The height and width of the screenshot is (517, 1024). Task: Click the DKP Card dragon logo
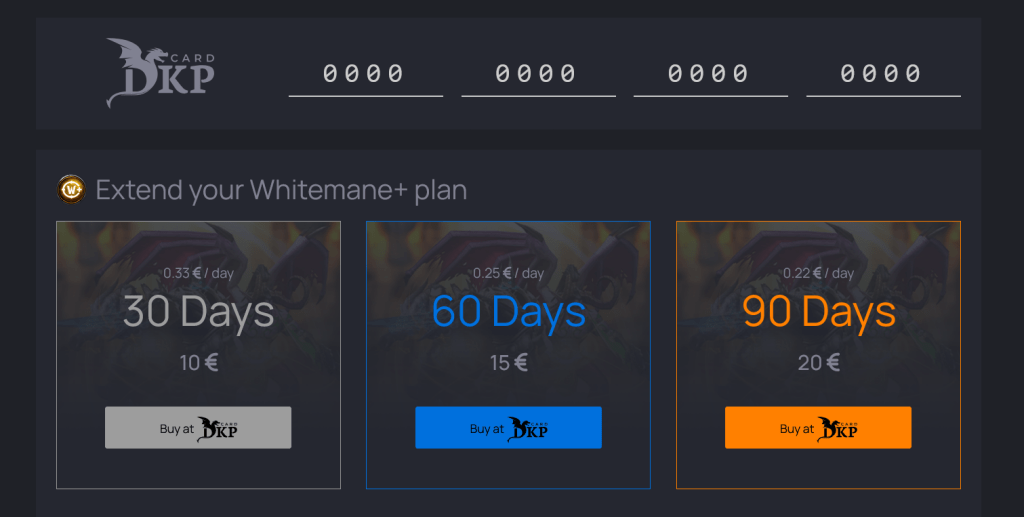pyautogui.click(x=160, y=73)
